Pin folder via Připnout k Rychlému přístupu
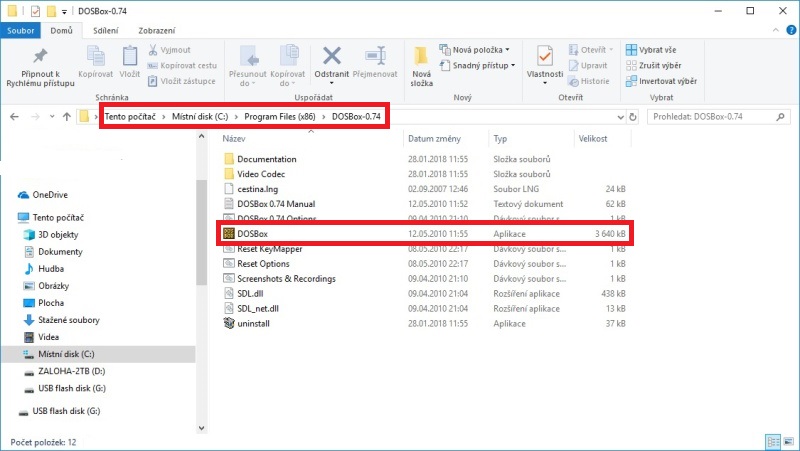 click(40, 68)
